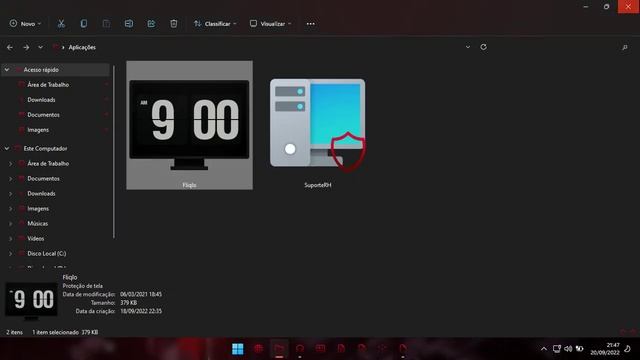
Task: Expand Documentos under Este Computador
Action: coord(11,179)
